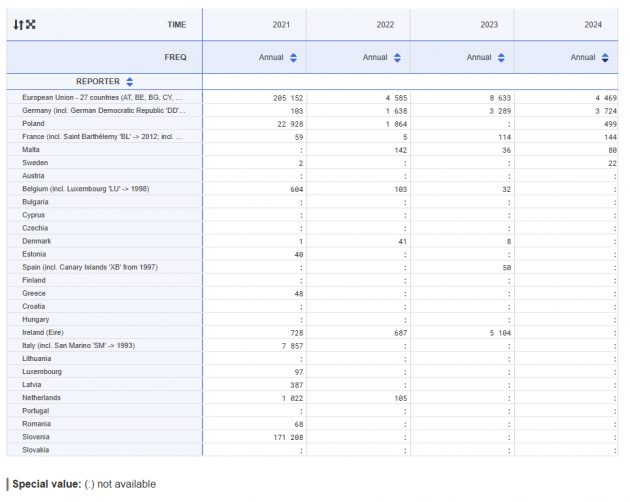Viewport: 630px width, 502px height.
Task: Sort by the 2022 Annual column arrows
Action: point(397,57)
